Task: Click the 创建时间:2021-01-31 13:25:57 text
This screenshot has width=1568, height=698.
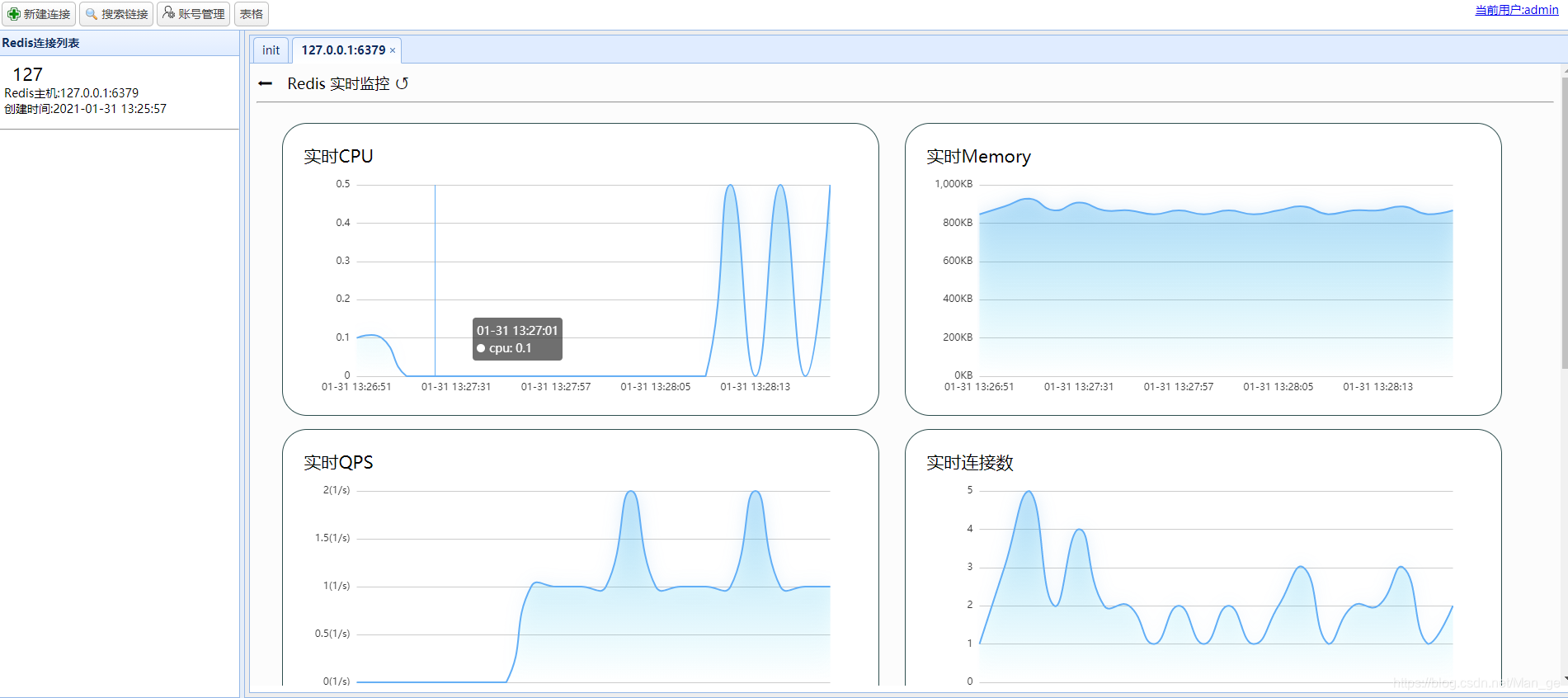Action: [86, 109]
